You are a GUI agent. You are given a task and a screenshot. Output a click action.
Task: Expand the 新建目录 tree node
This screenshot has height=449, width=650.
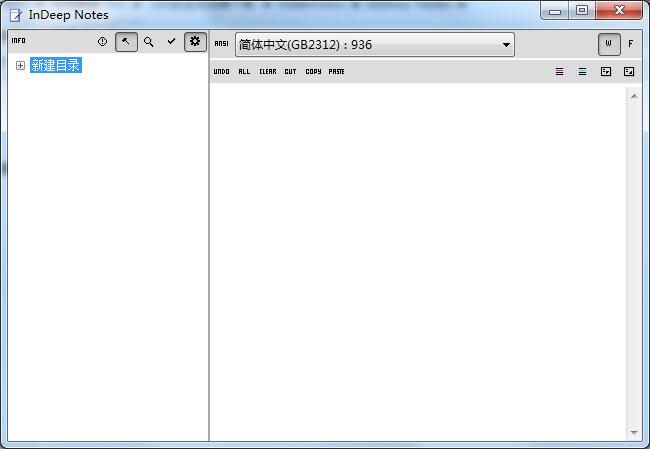pyautogui.click(x=20, y=66)
